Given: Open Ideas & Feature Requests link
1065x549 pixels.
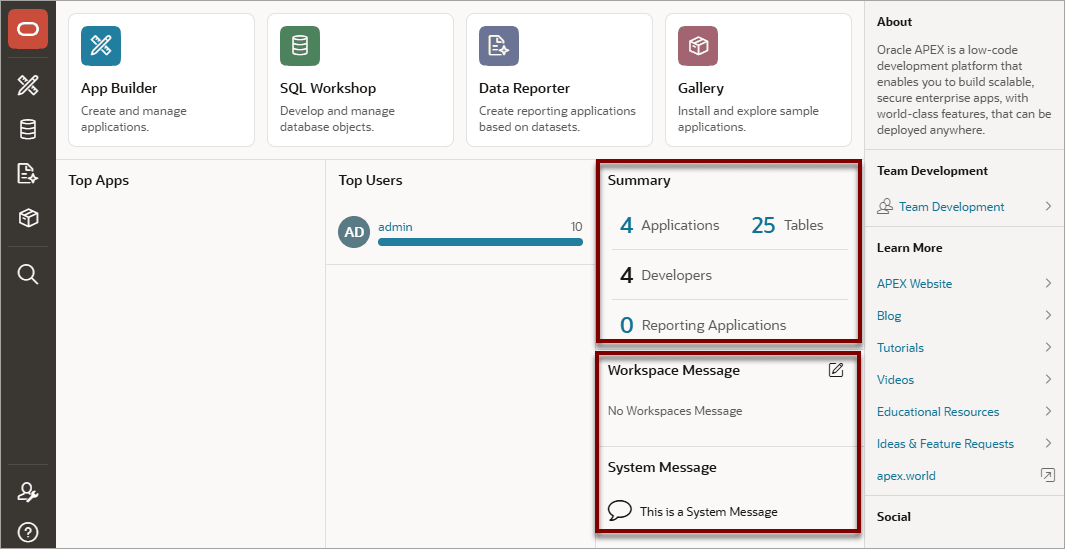Looking at the screenshot, I should (x=945, y=443).
